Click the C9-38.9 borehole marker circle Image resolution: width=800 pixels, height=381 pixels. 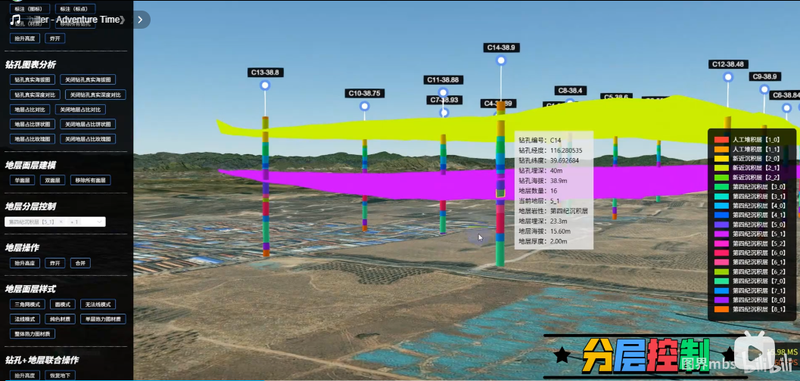764,89
